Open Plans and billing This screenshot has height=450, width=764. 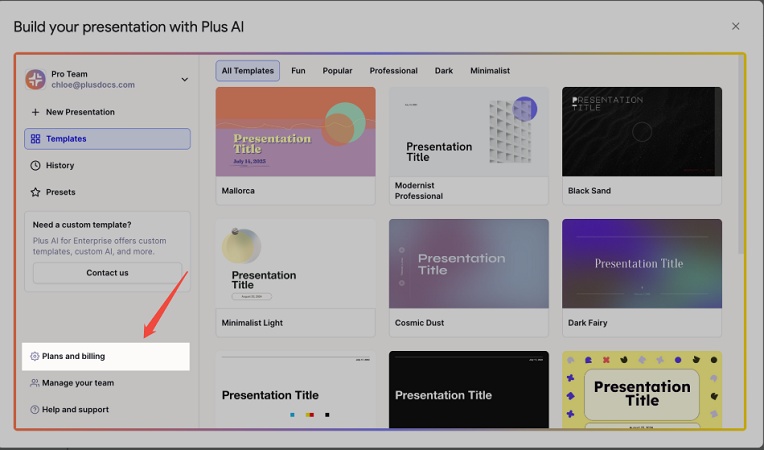click(x=106, y=356)
